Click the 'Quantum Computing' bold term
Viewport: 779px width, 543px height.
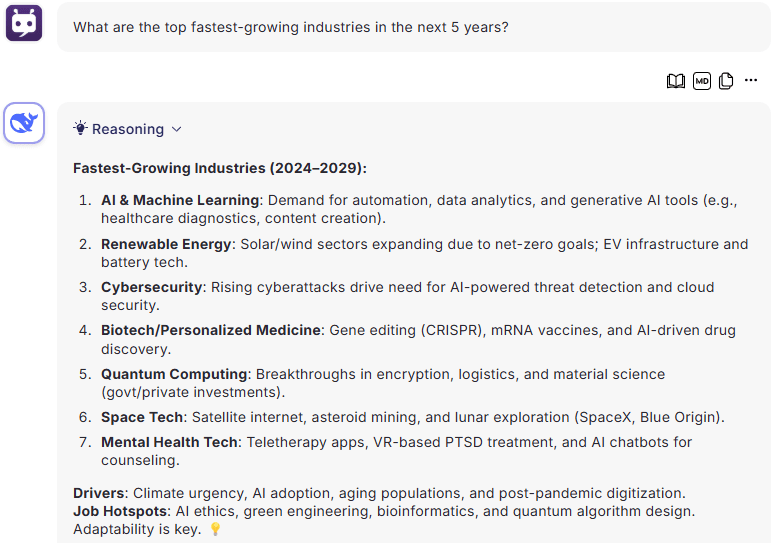coord(174,374)
